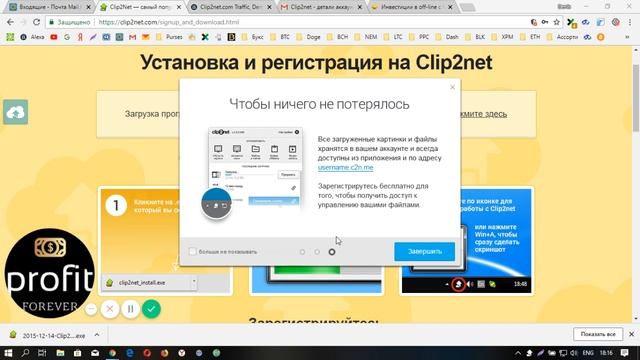Click the red X recorder cancel button
The width and height of the screenshot is (640, 360).
(x=110, y=309)
